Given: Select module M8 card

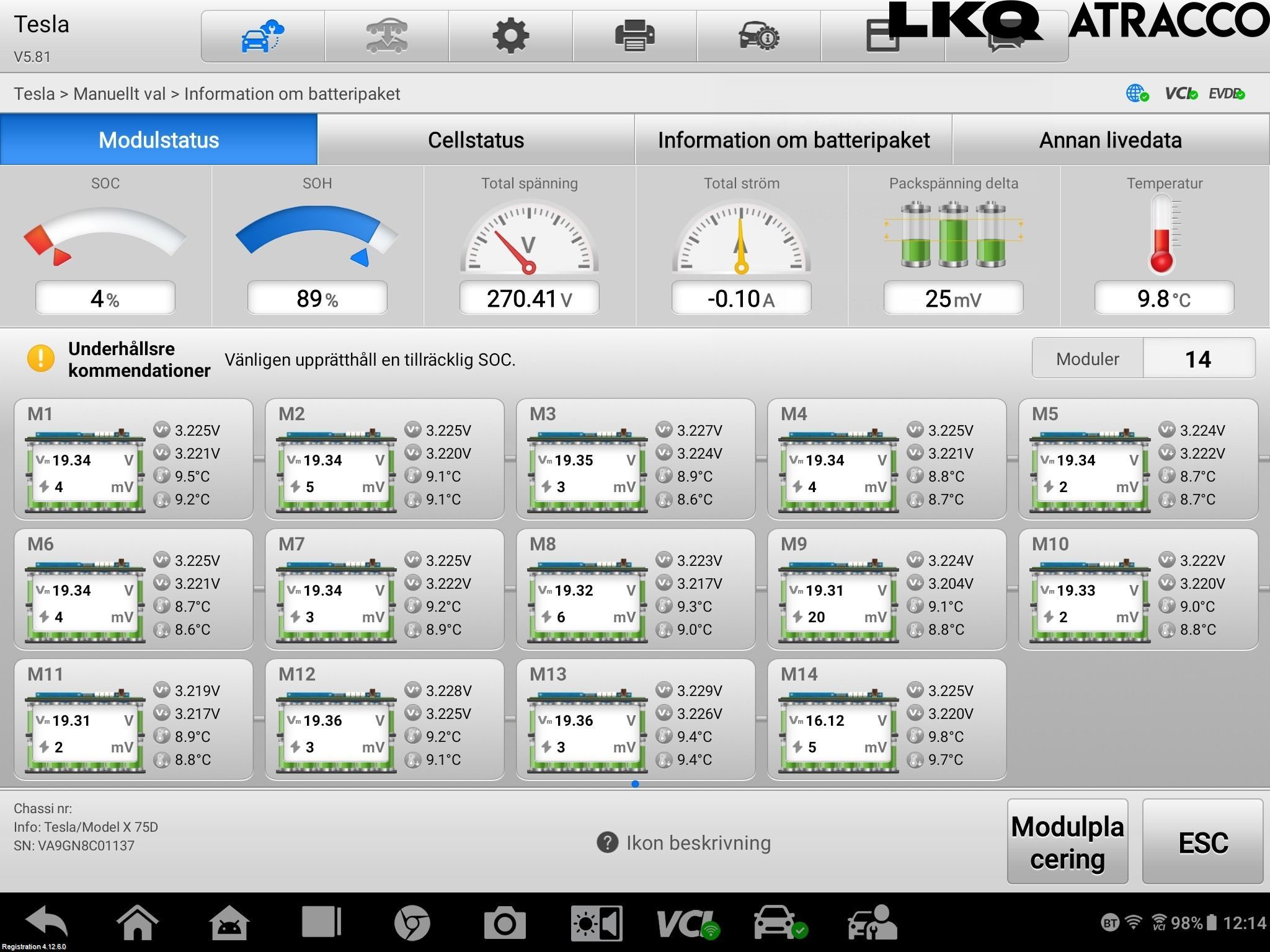Looking at the screenshot, I should click(x=636, y=589).
